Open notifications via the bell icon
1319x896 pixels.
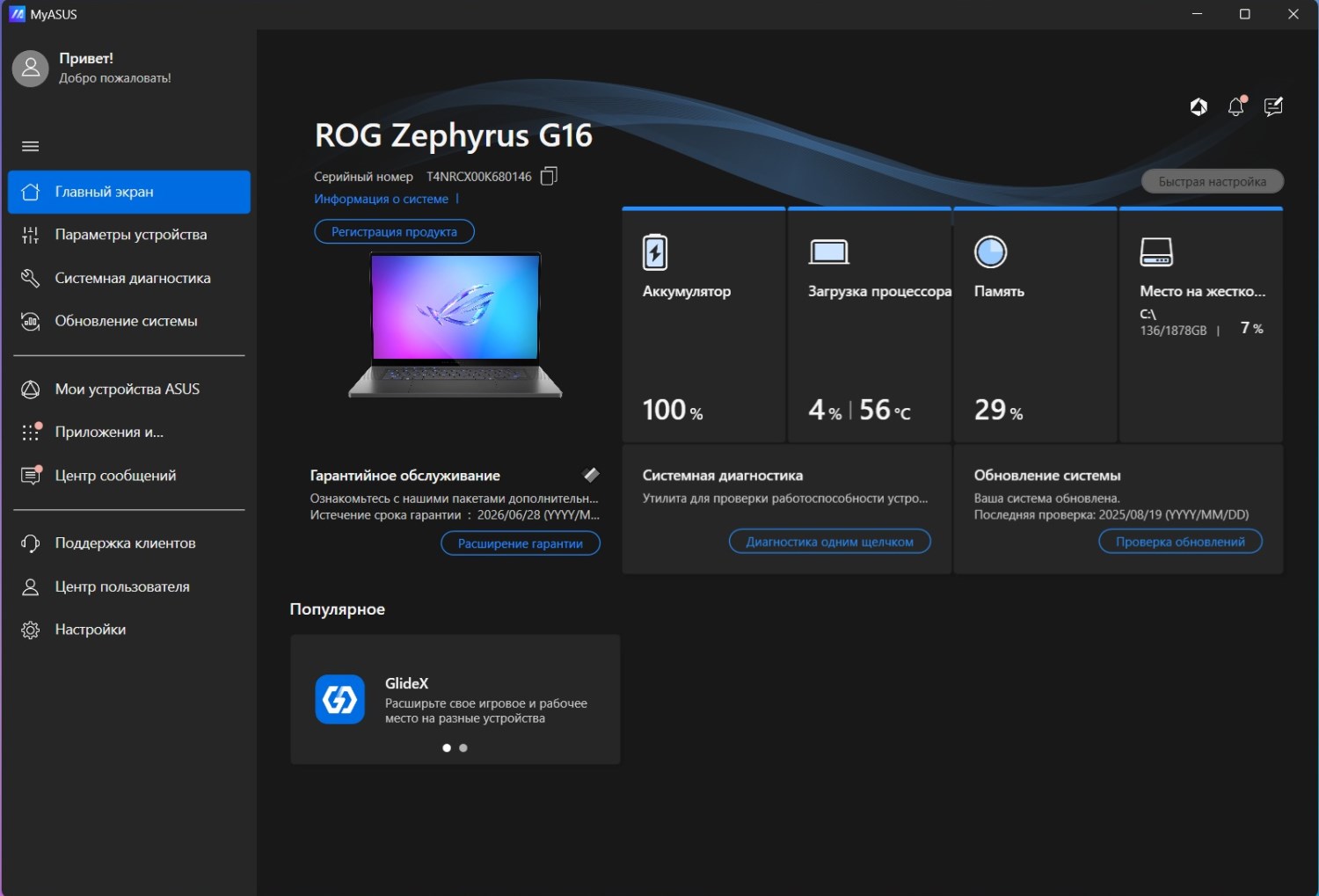1235,107
